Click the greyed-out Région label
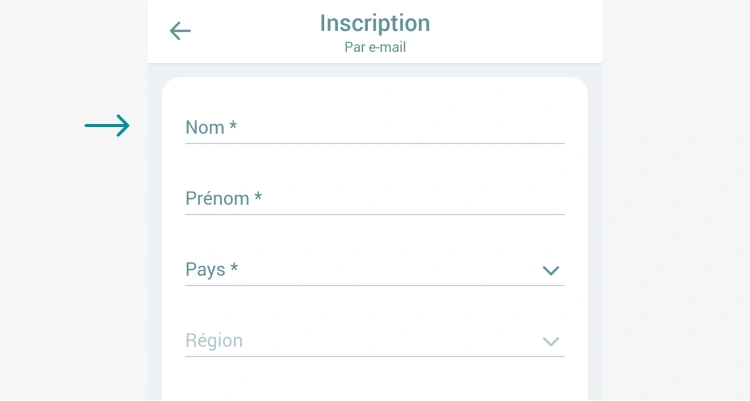 pyautogui.click(x=214, y=340)
